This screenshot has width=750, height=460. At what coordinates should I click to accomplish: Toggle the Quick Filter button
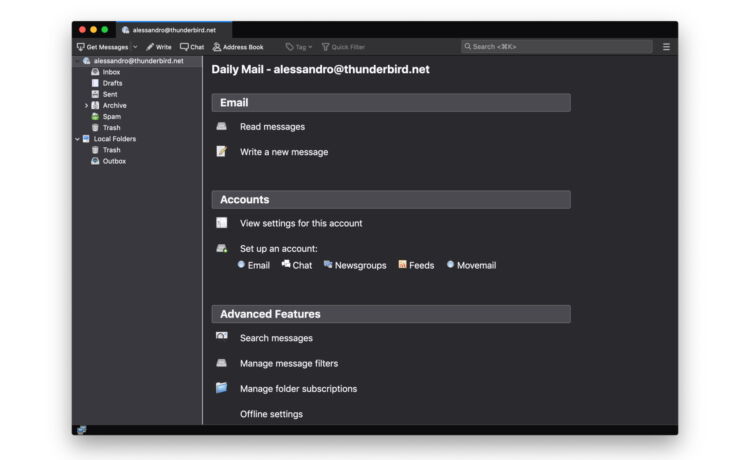pyautogui.click(x=343, y=47)
